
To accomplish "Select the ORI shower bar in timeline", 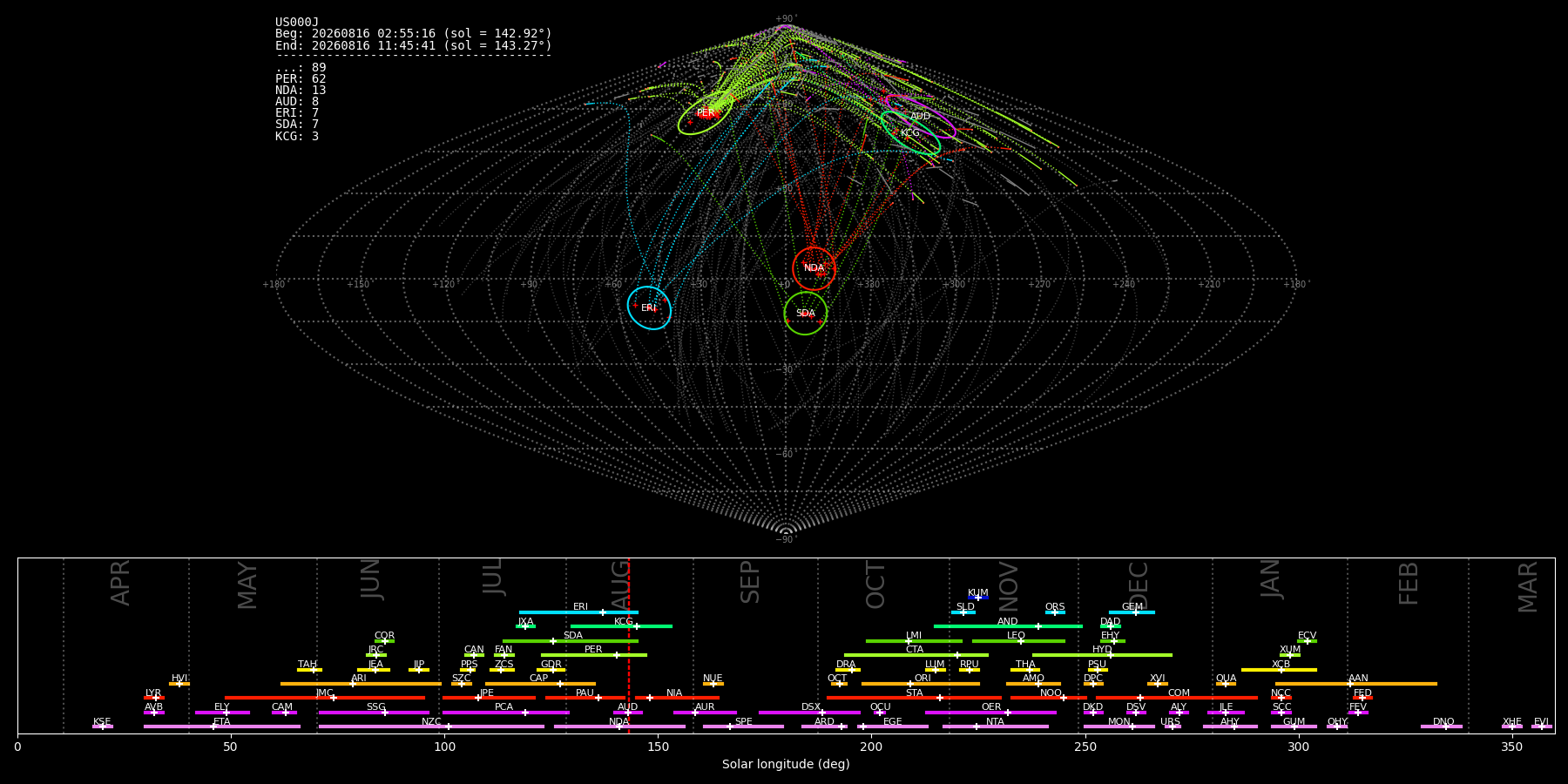I will click(x=921, y=683).
